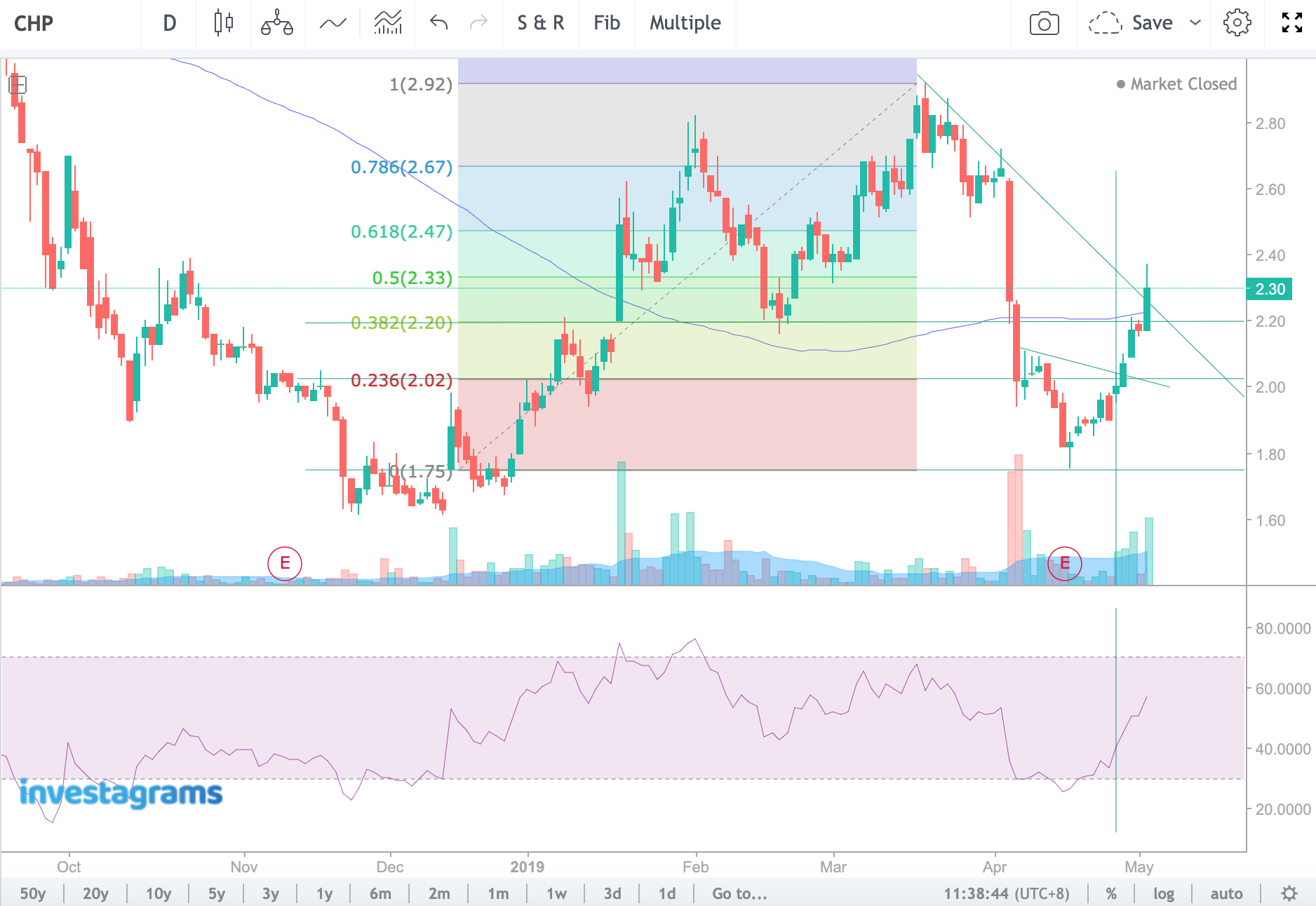Select the 0.382(2.20) Fibonacci level label

(x=402, y=323)
